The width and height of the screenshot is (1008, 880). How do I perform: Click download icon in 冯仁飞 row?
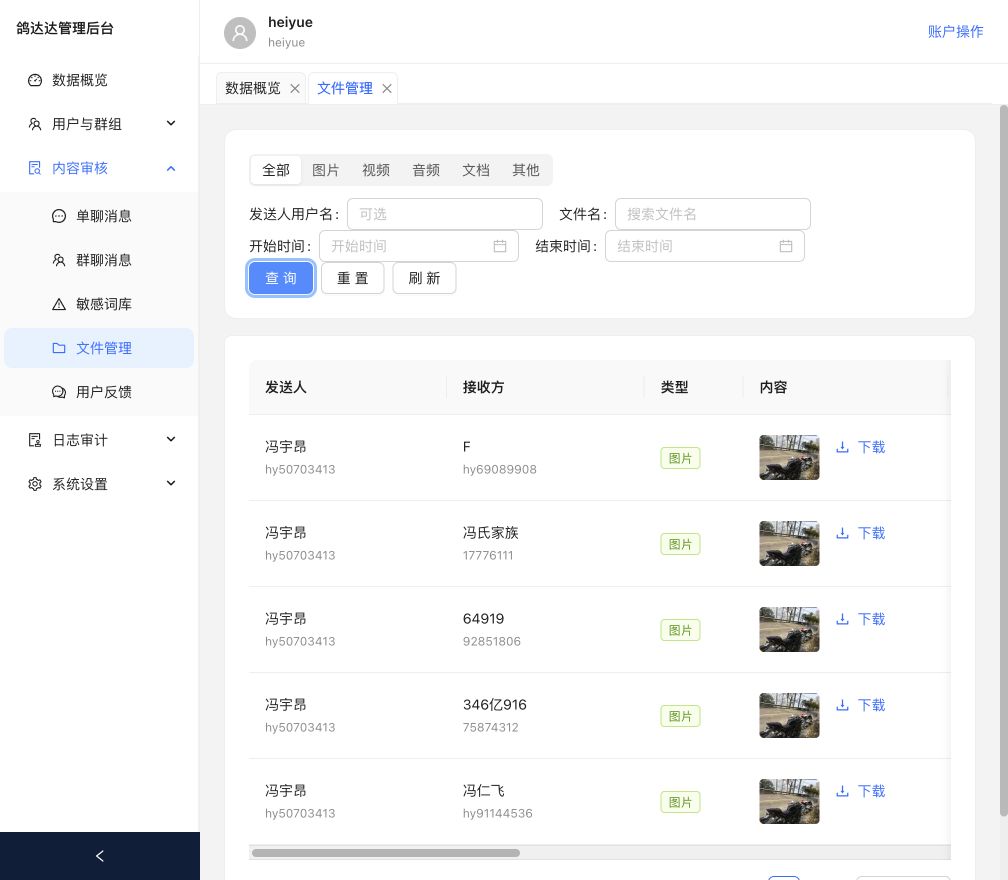click(x=842, y=791)
